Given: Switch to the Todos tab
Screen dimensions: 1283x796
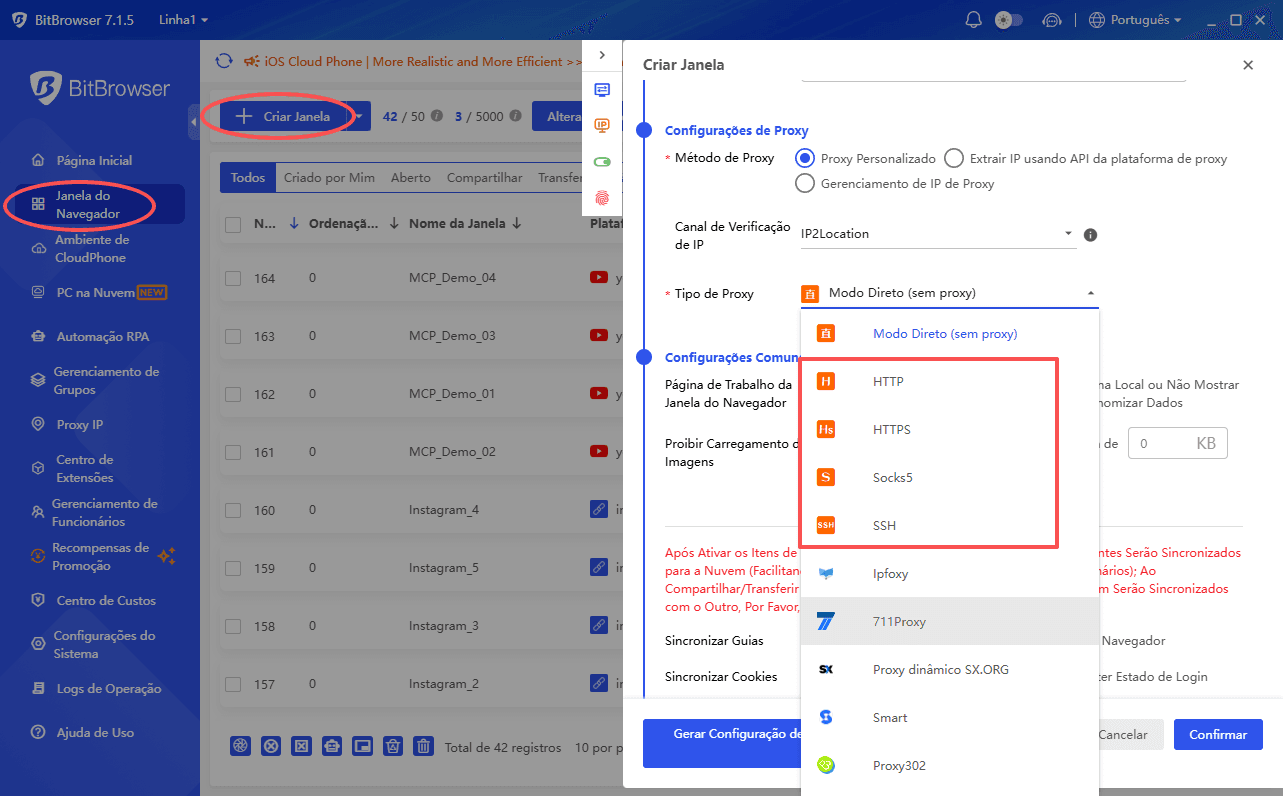Looking at the screenshot, I should tap(248, 178).
